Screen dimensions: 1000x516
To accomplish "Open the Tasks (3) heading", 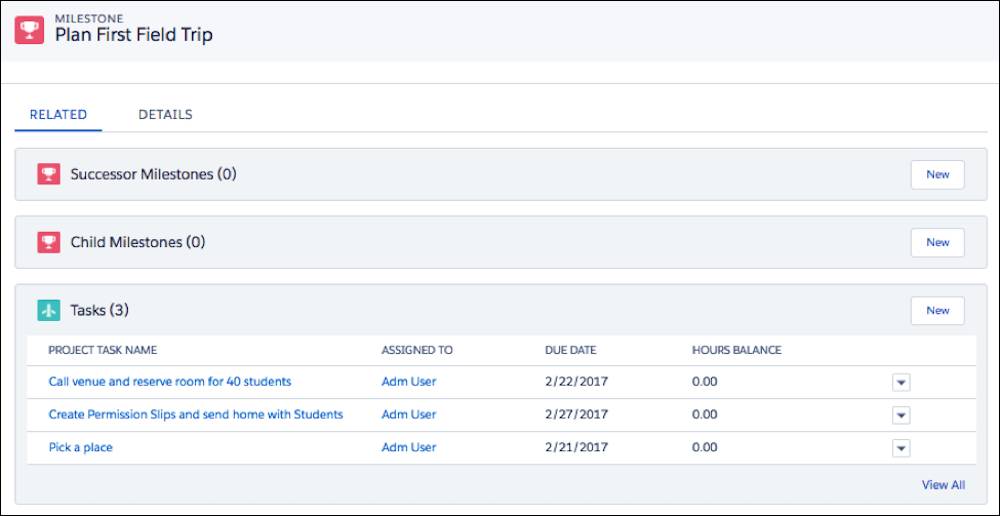I will point(99,311).
